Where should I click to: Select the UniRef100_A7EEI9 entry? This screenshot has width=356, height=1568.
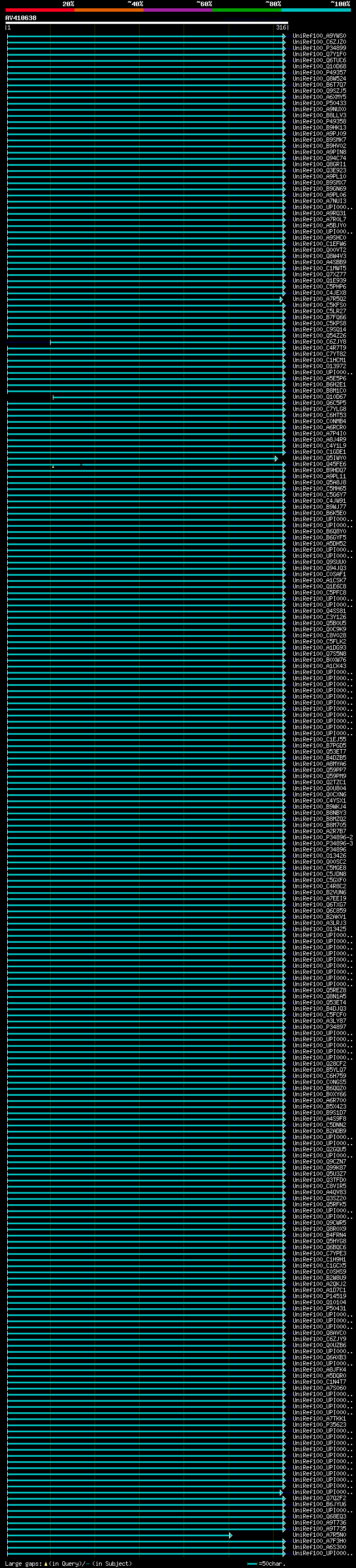point(319,899)
